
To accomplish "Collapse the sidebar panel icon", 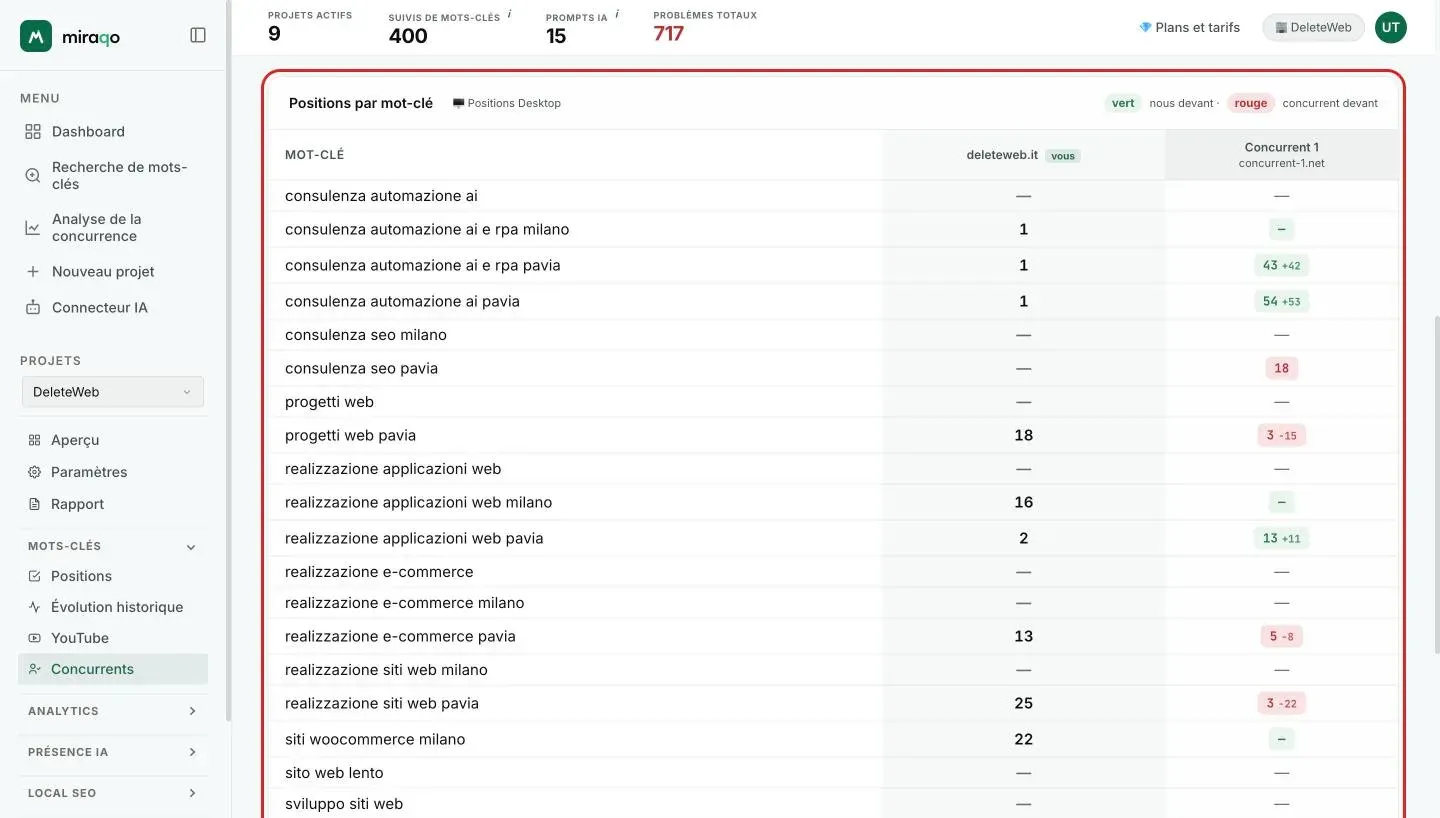I will tap(198, 35).
